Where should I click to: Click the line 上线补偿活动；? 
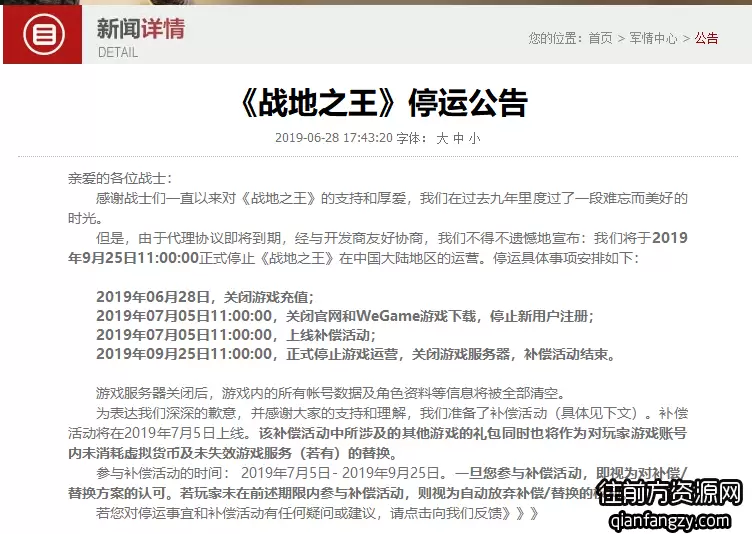coord(236,335)
